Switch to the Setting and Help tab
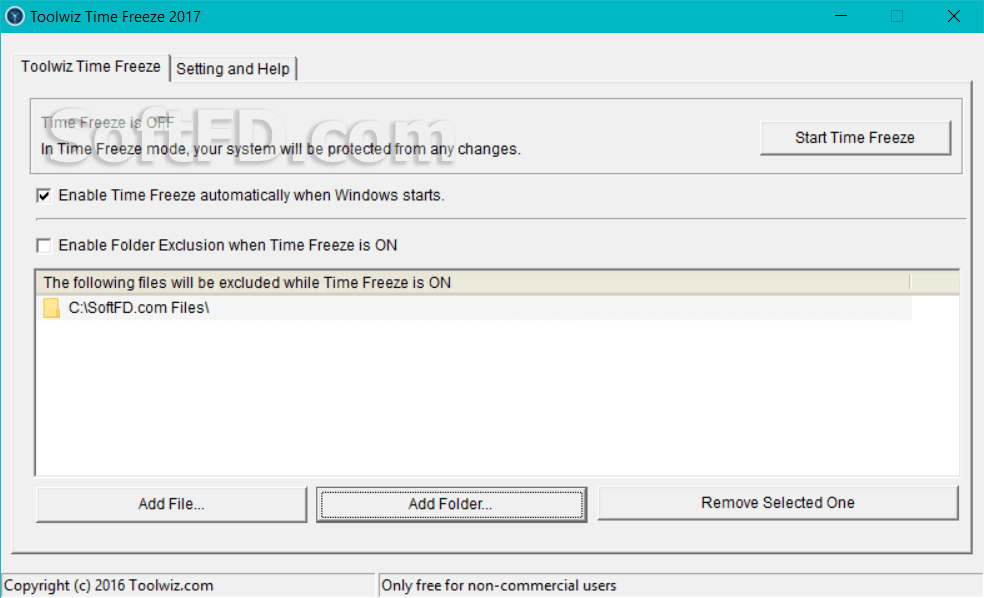The image size is (984, 598). 233,68
